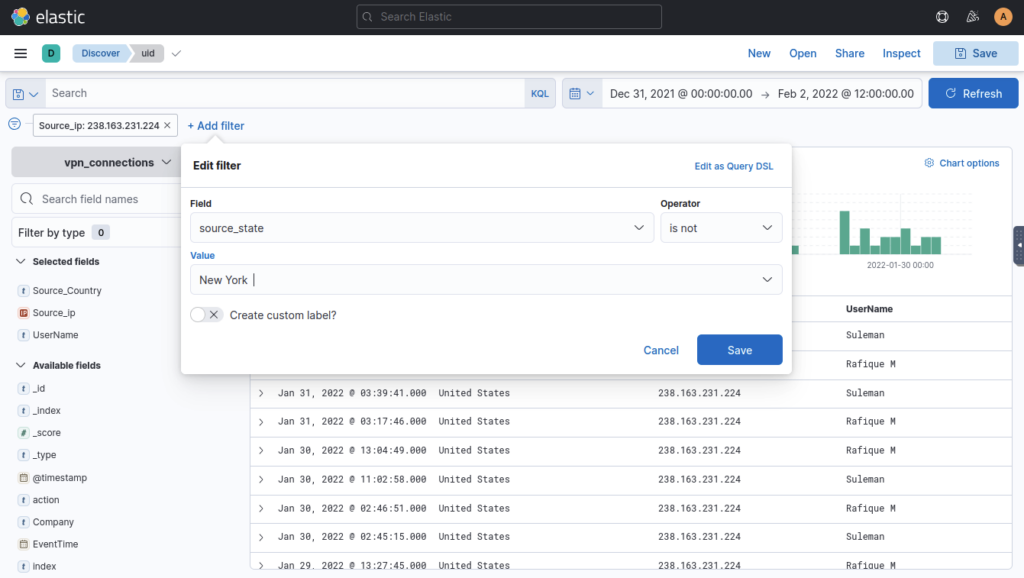This screenshot has width=1024, height=578.
Task: Collapse the Available fields section
Action: 20,365
